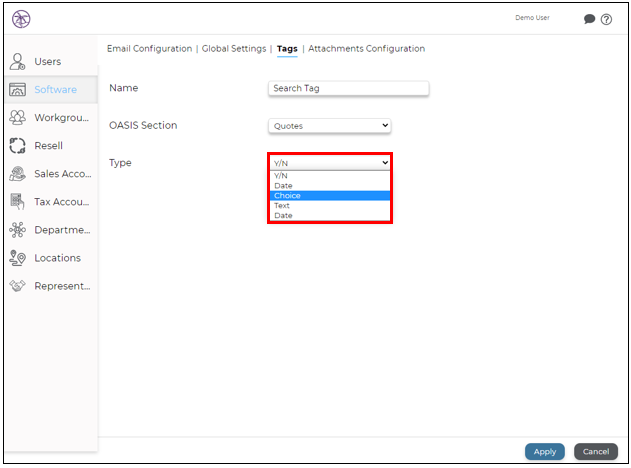Open the OASIS Section dropdown showing Quotes

[330, 126]
